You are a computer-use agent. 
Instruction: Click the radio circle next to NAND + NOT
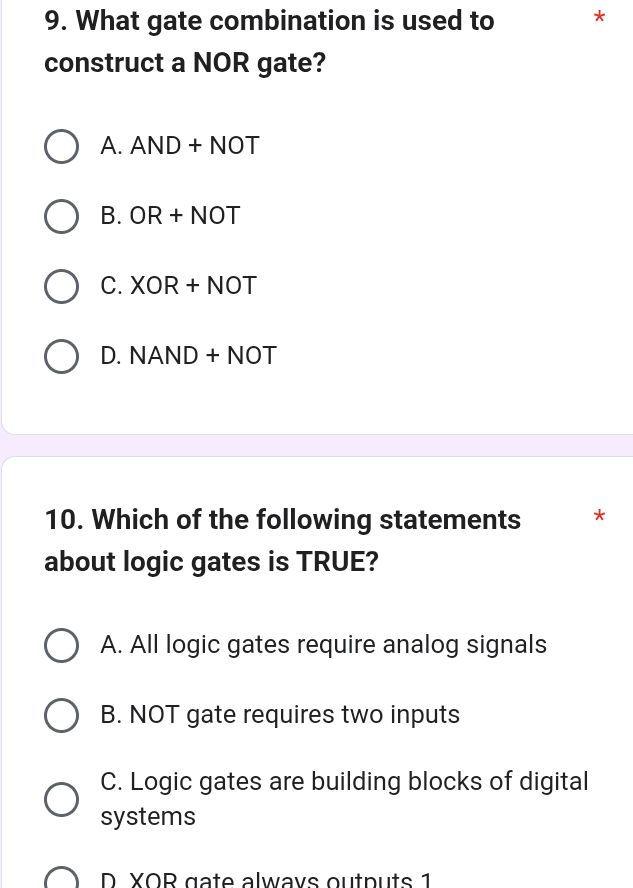point(61,356)
